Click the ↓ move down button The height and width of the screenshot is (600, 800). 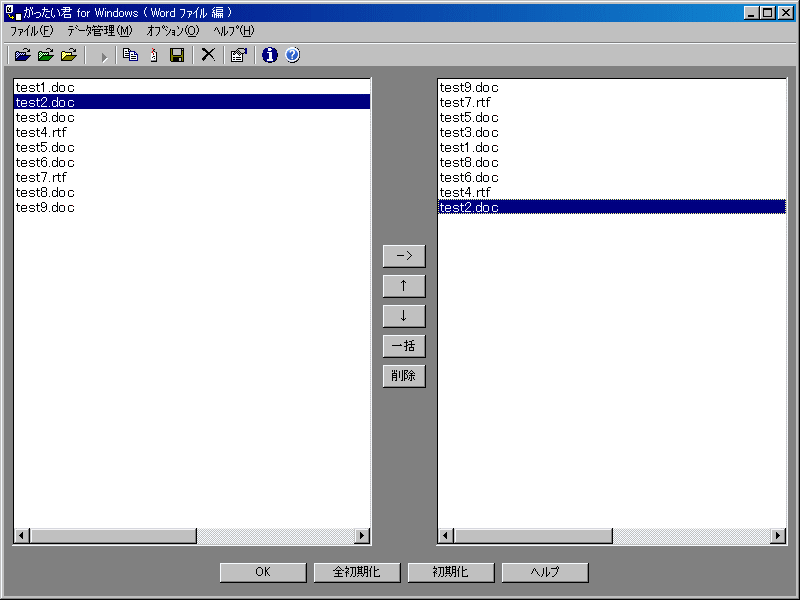(x=404, y=316)
